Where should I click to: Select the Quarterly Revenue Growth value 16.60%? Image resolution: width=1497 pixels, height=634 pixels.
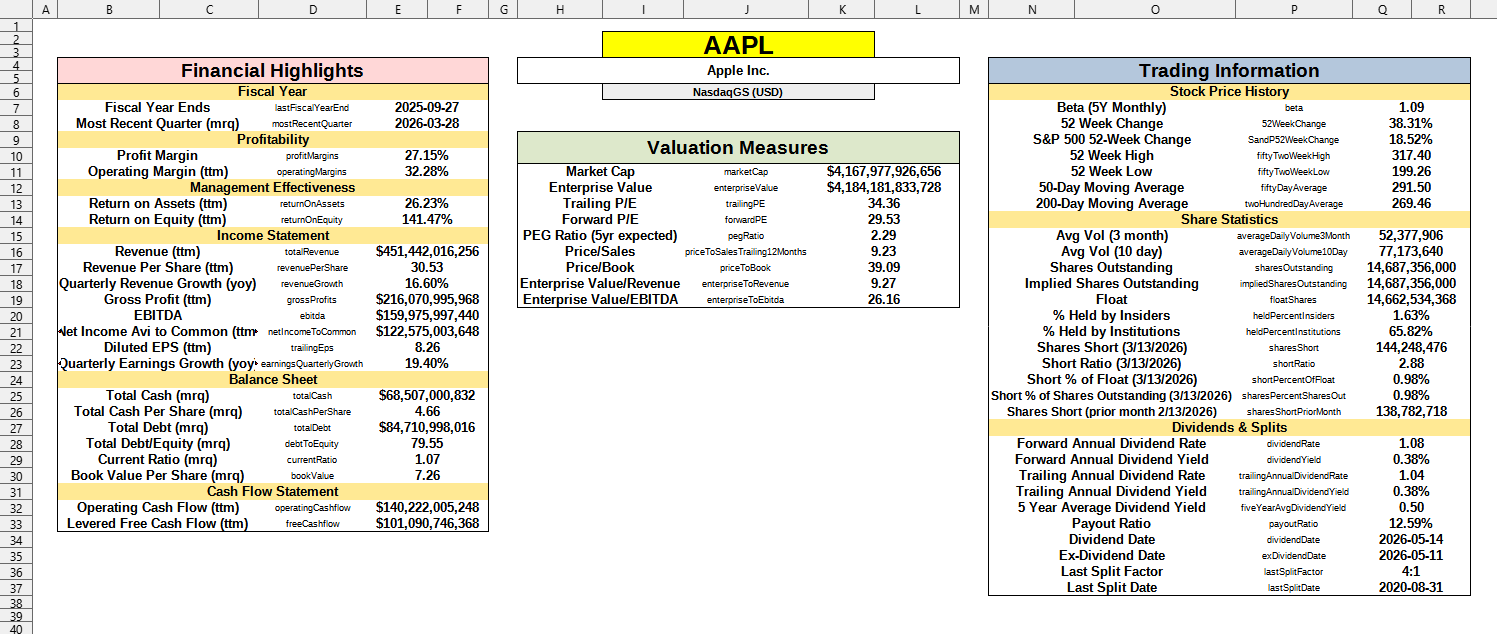(x=427, y=283)
